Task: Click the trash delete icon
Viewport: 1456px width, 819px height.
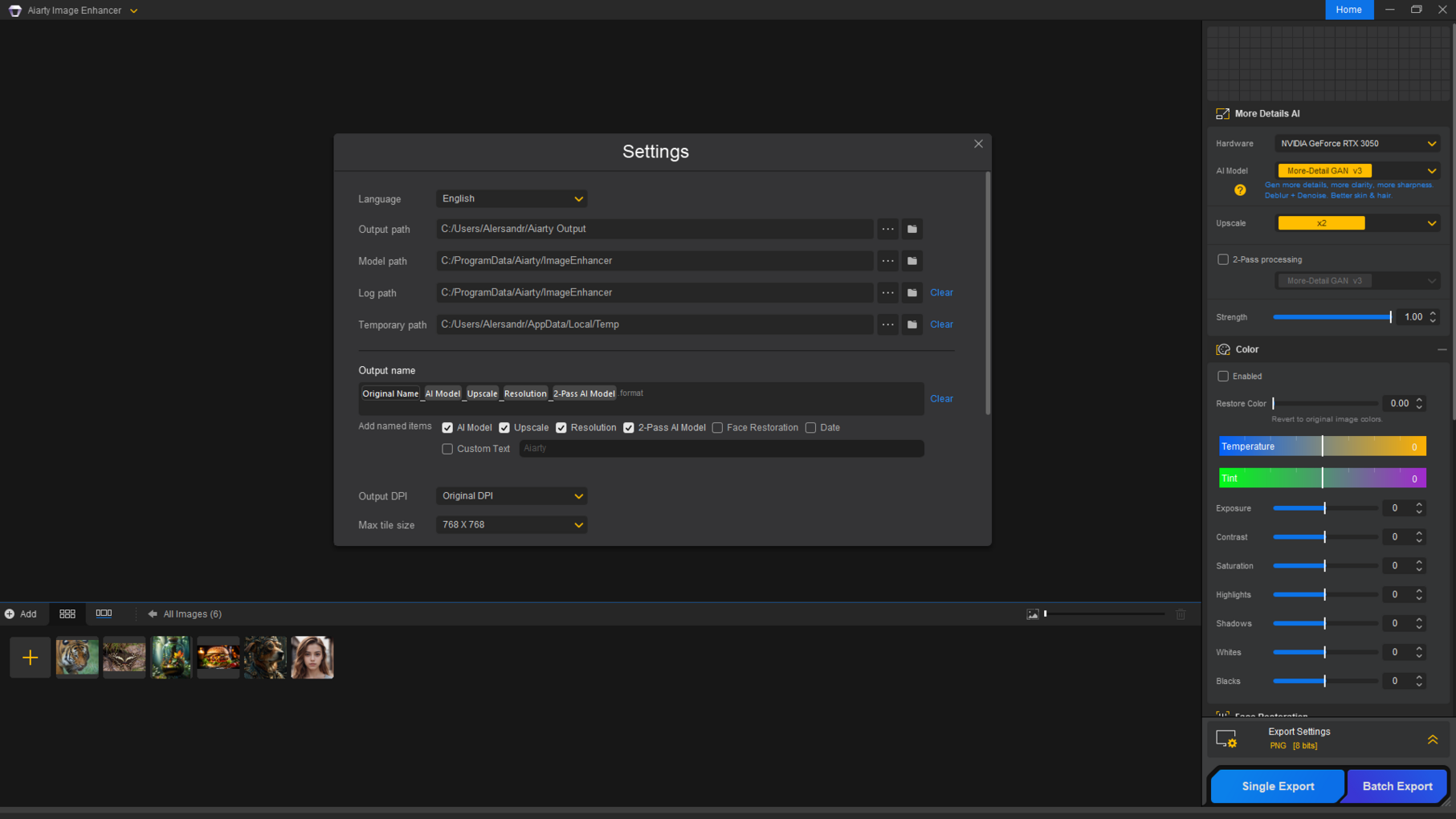Action: 1181,614
